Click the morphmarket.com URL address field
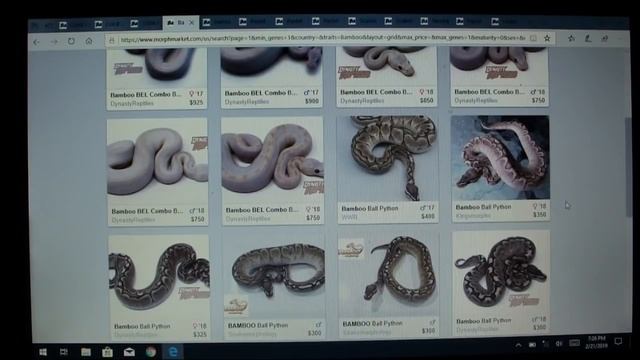This screenshot has height=360, width=640. coord(322,39)
